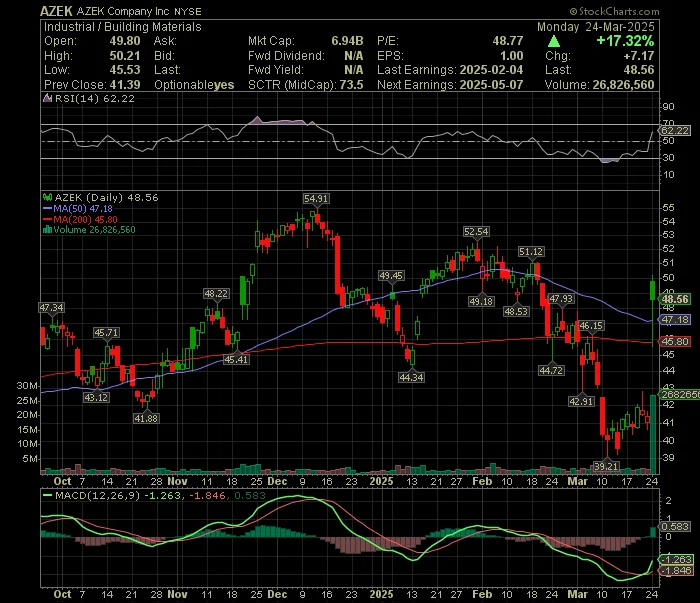Click the tall green final volume bar
This screenshot has width=700, height=603.
pos(653,434)
